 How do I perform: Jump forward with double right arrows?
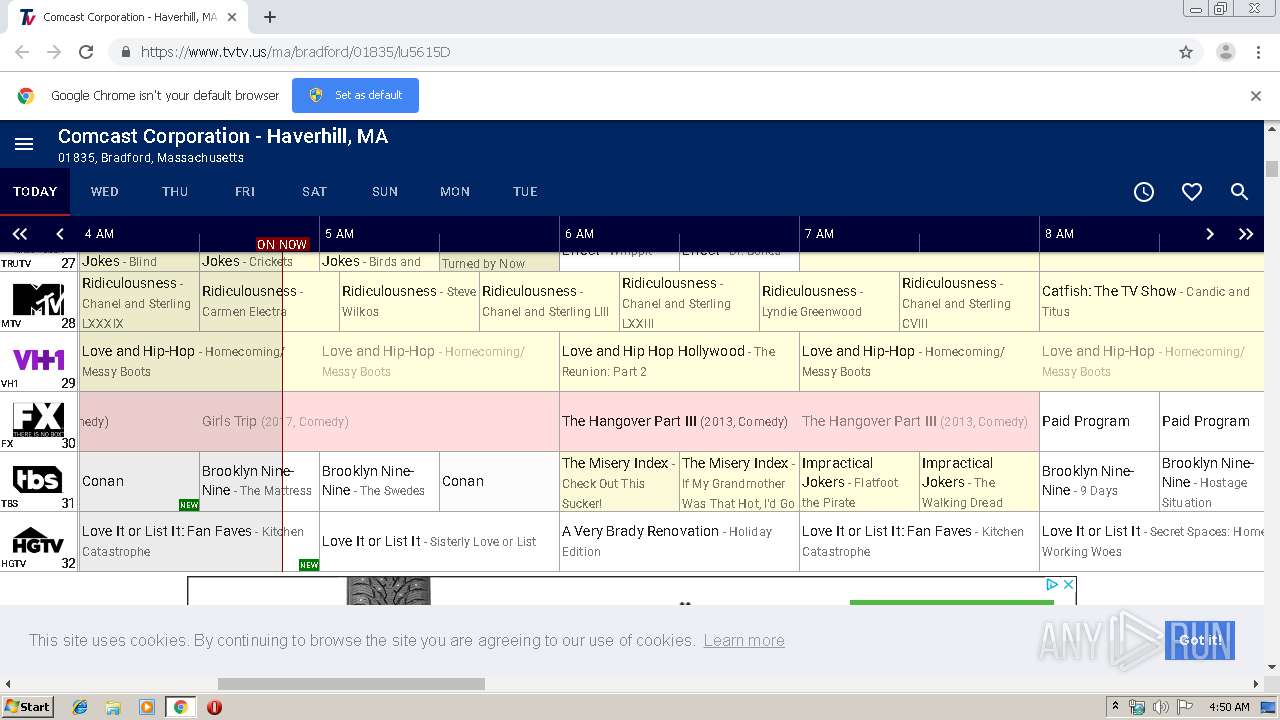(x=1246, y=234)
